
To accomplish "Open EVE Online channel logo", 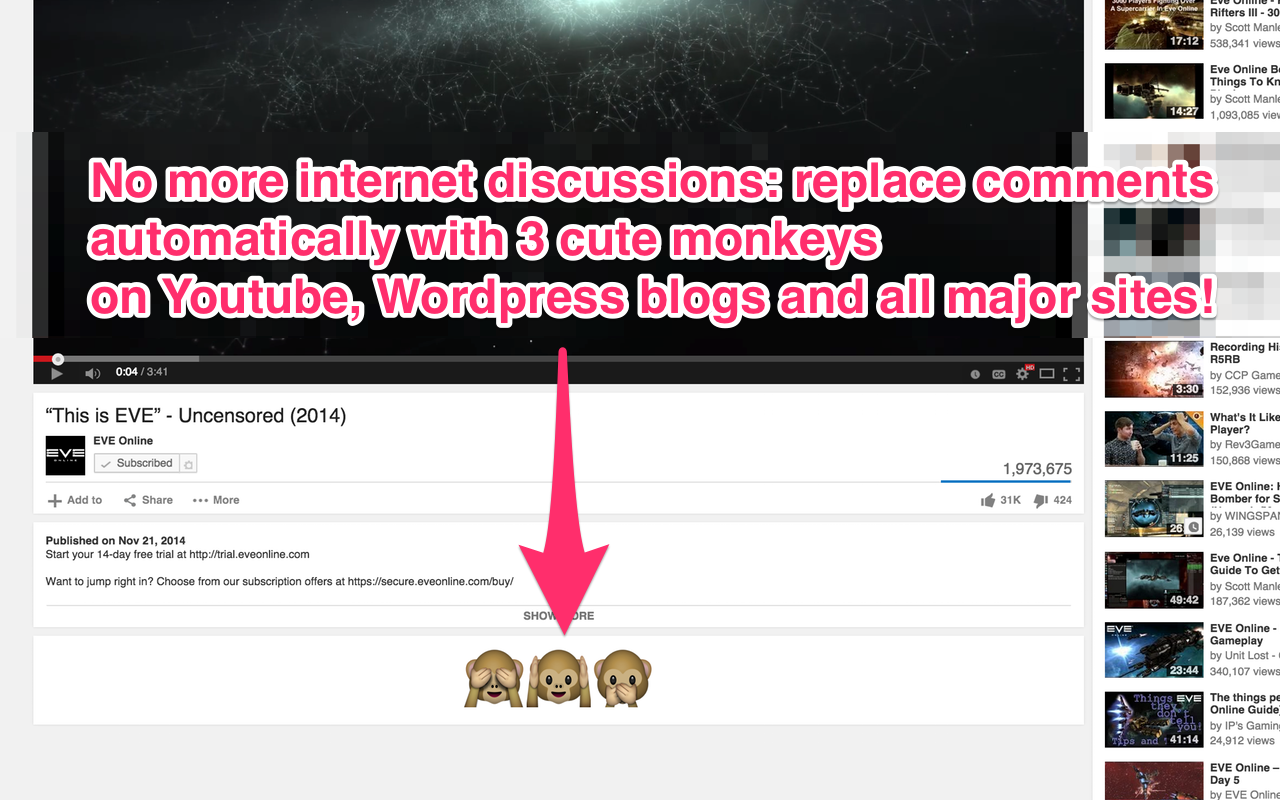I will tap(65, 455).
